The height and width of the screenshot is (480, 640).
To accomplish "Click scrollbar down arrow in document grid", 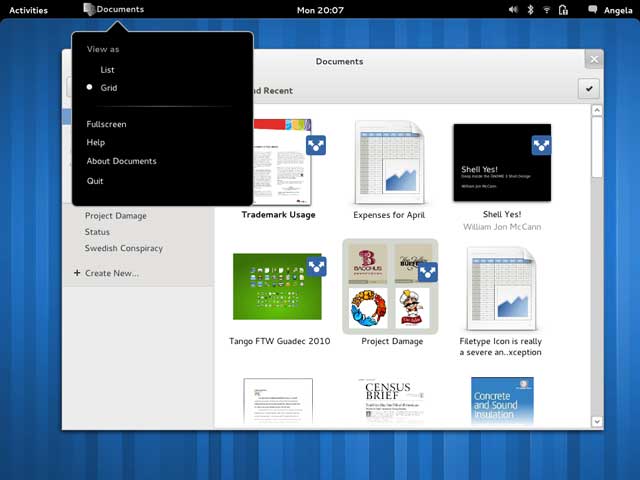I will 597,422.
